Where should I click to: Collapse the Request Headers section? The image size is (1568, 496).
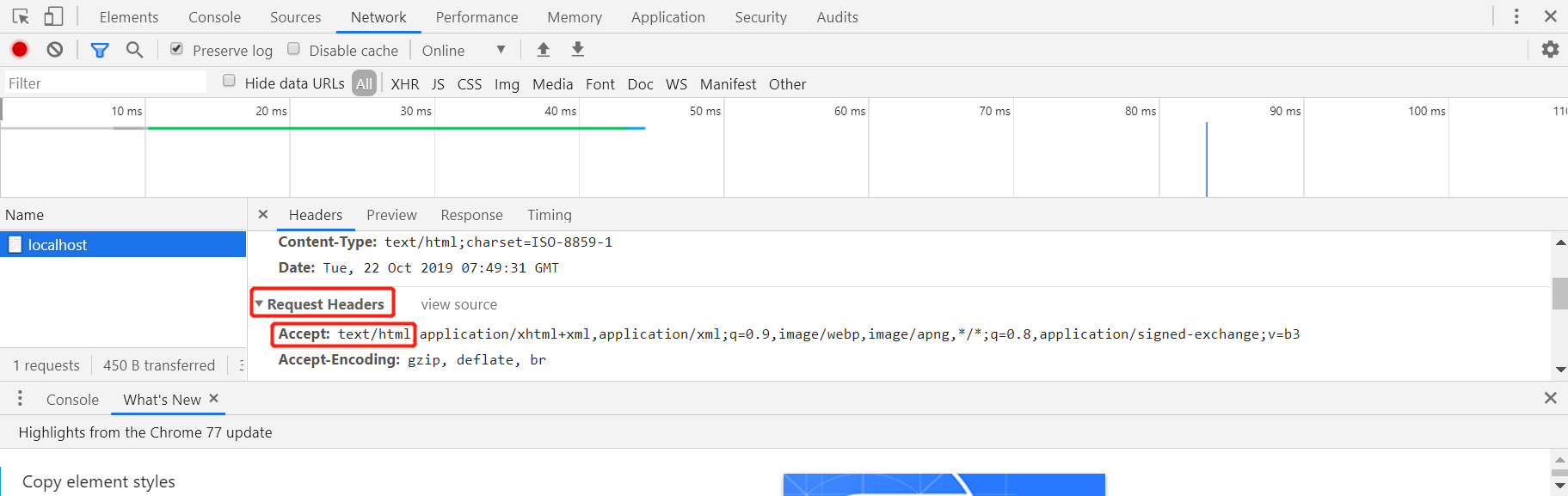point(259,303)
